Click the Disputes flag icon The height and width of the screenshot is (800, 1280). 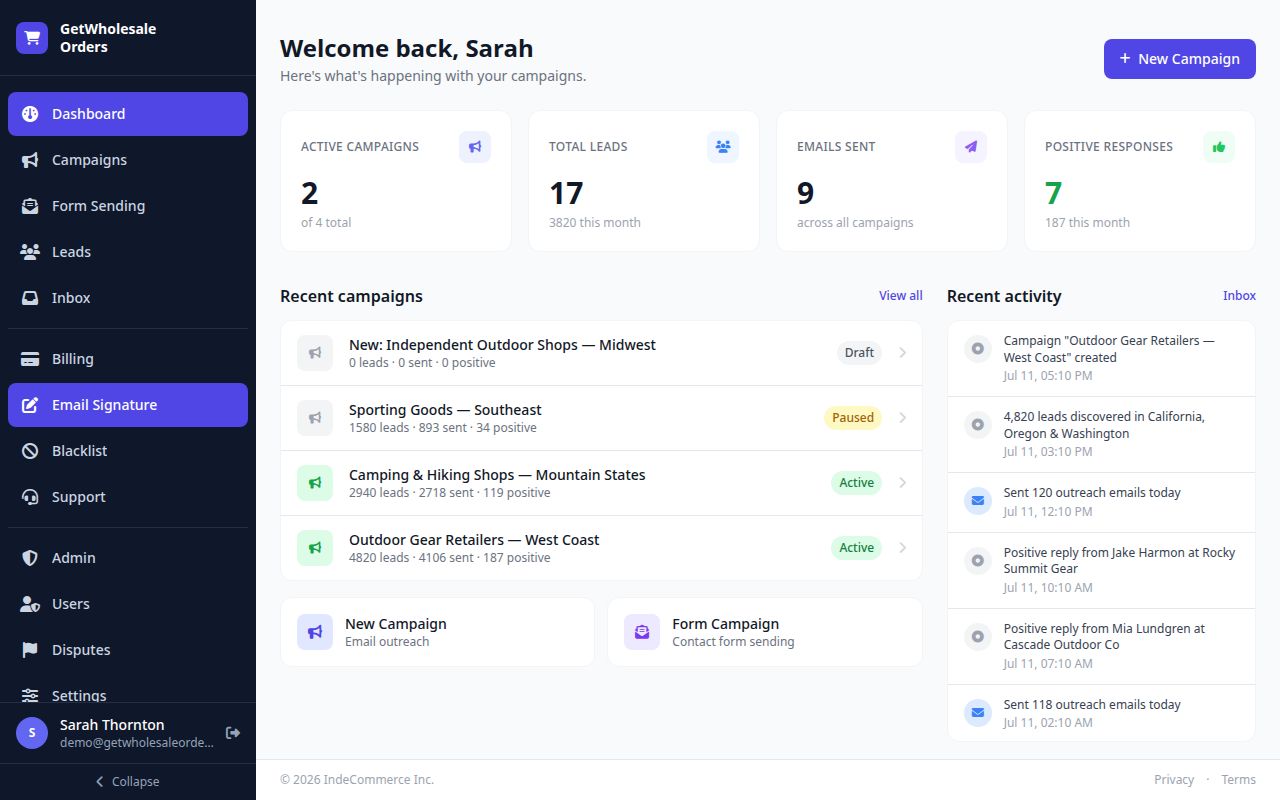[31, 650]
